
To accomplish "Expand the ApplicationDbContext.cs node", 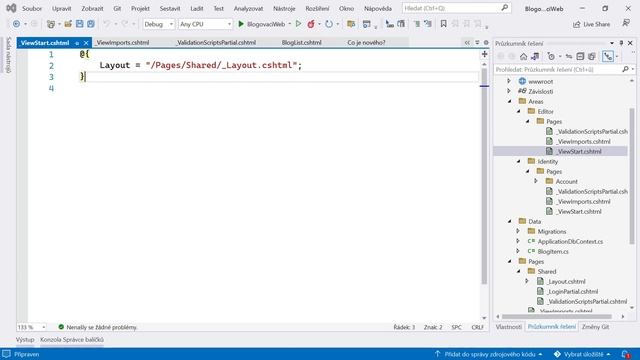I will [518, 241].
